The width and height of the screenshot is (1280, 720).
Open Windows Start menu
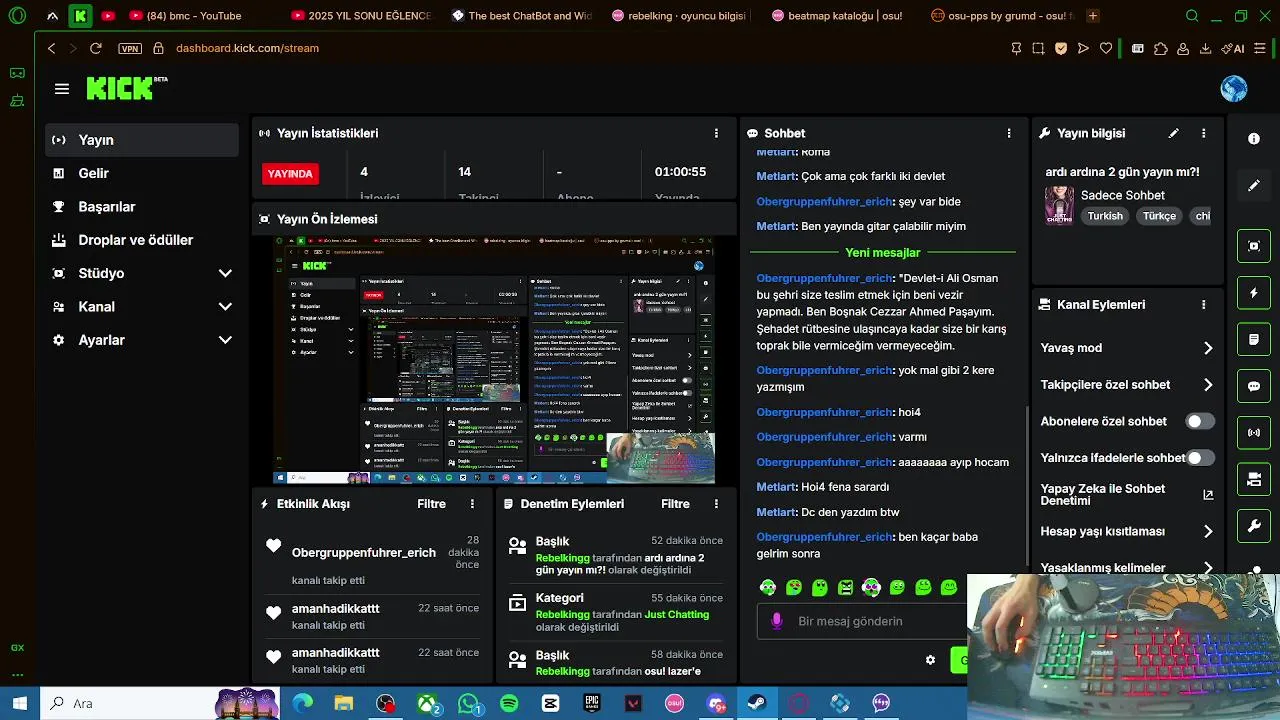[19, 703]
